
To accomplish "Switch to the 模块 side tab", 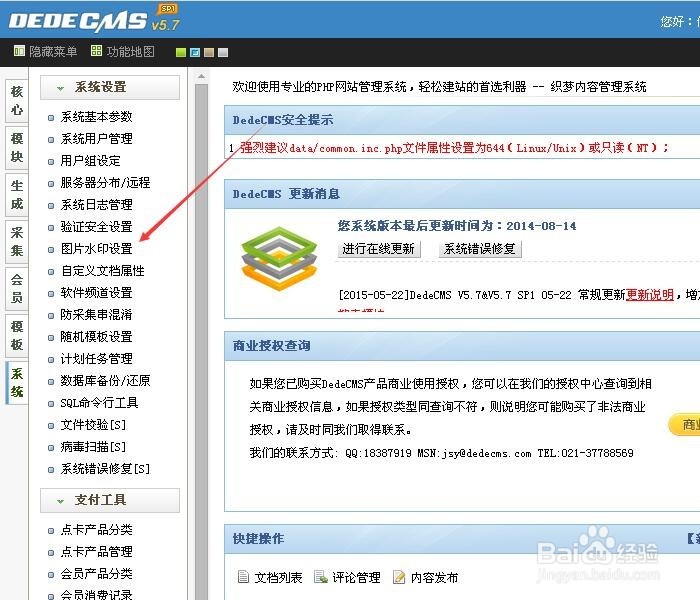I will pyautogui.click(x=17, y=147).
